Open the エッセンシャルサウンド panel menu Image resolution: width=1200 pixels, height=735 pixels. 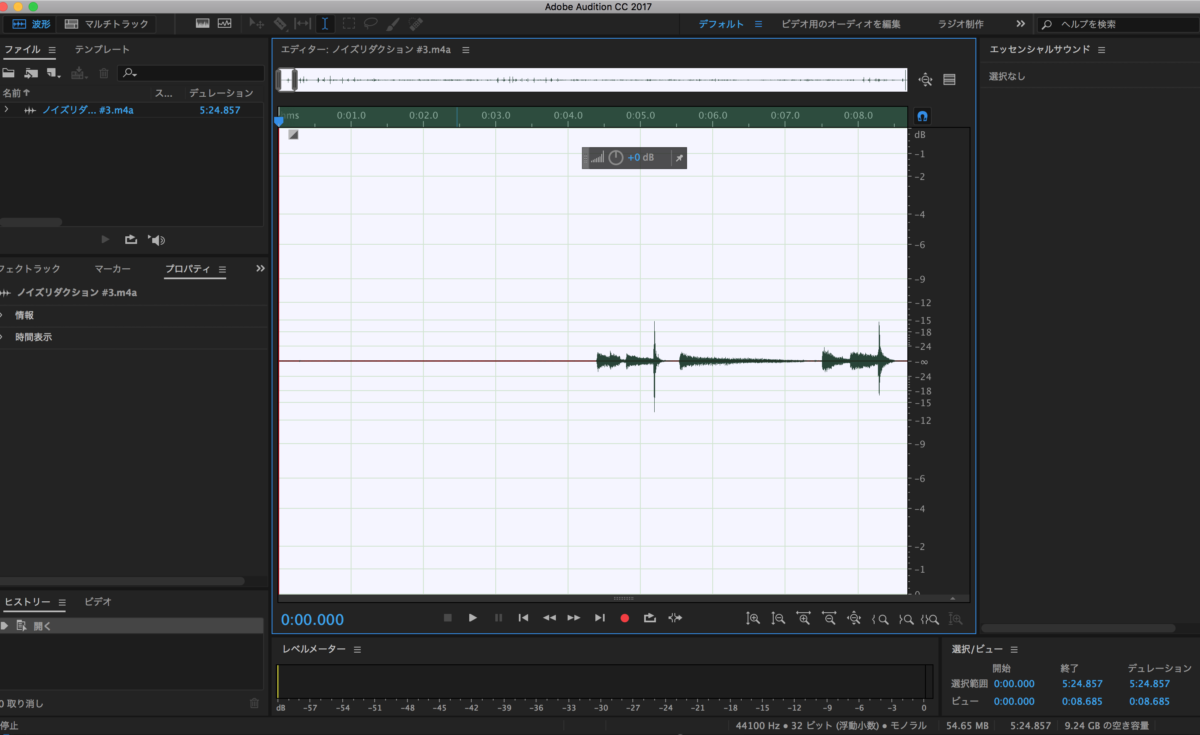coord(1102,49)
